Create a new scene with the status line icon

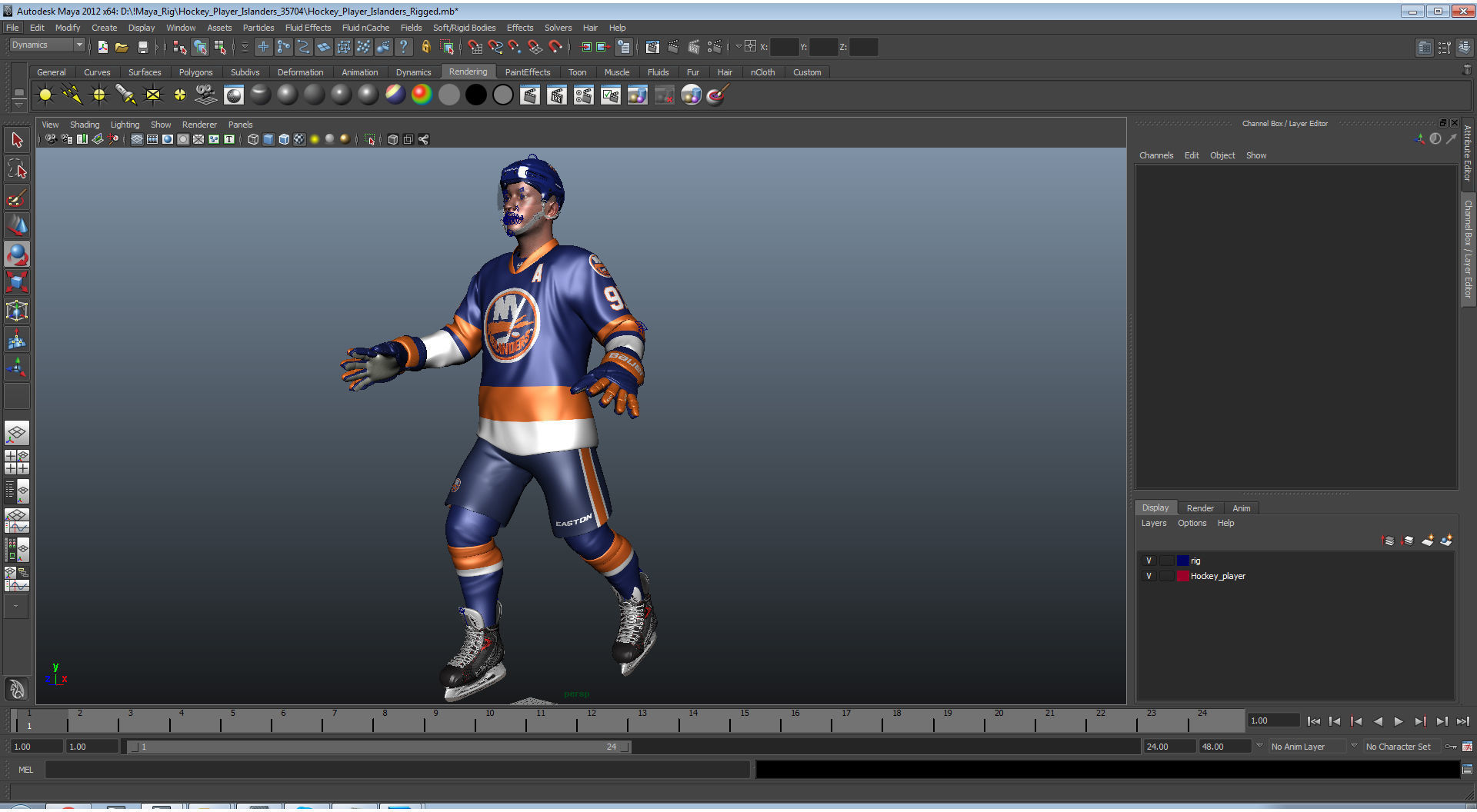[x=103, y=47]
